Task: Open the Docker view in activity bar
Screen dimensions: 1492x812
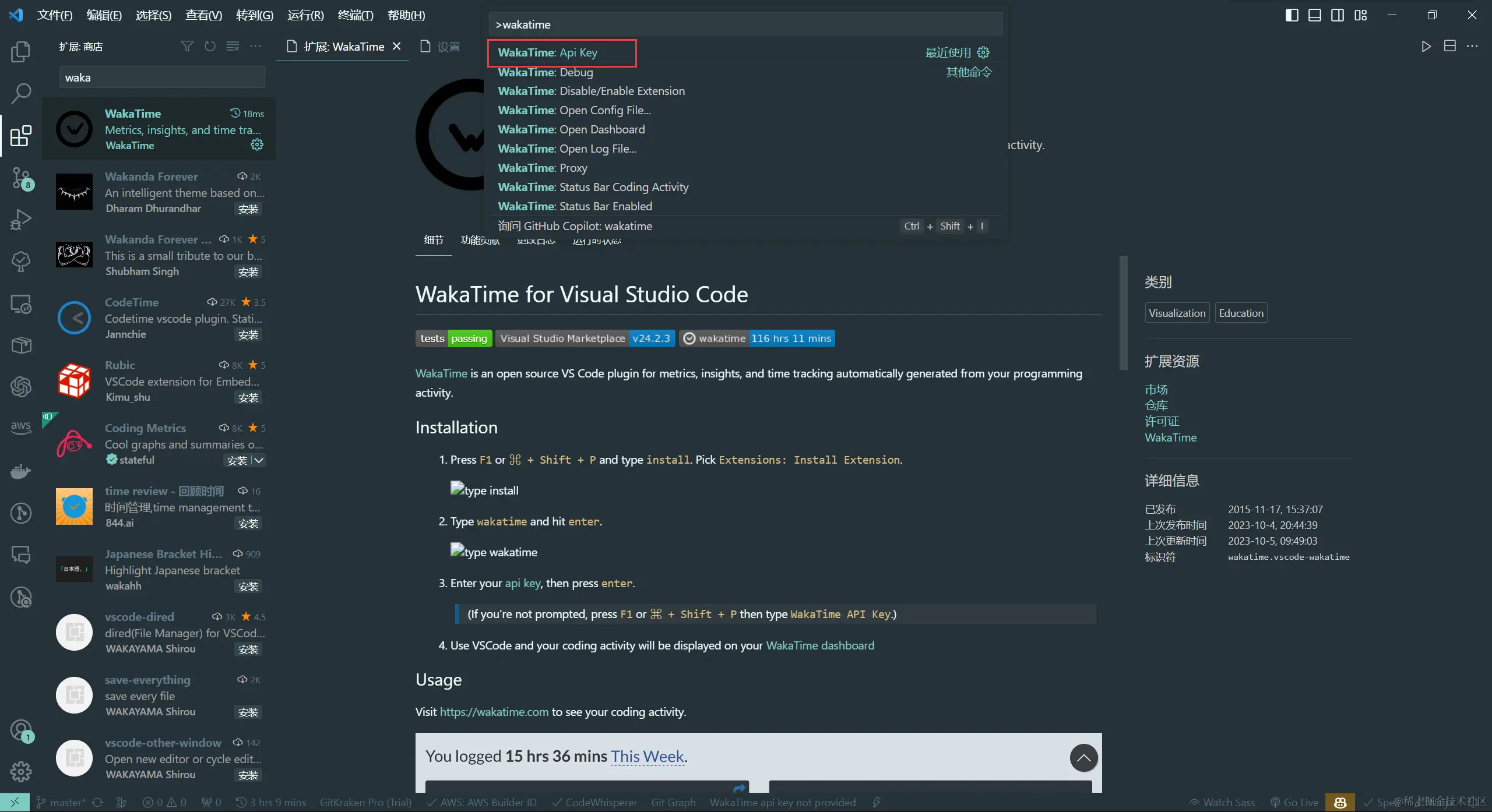Action: click(x=21, y=471)
